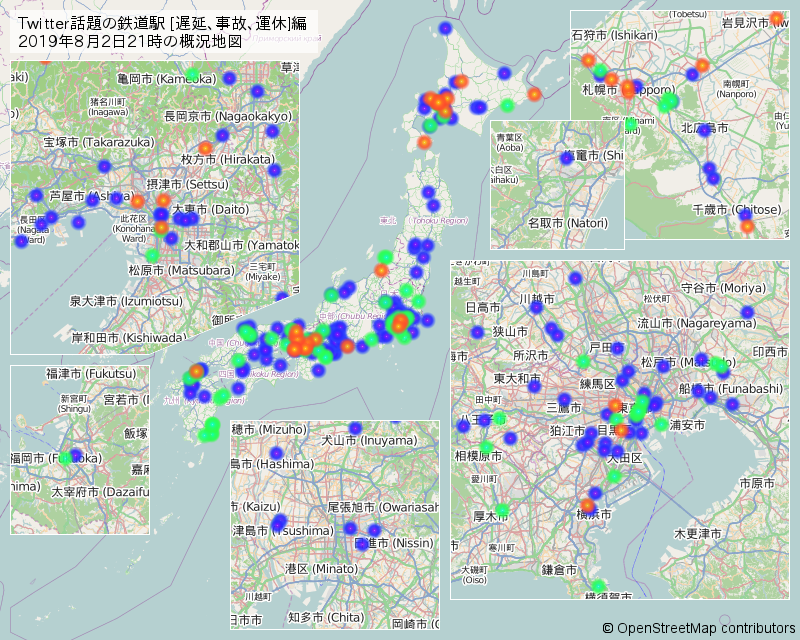Click the orange marker above the 枚方市 label

(205, 148)
